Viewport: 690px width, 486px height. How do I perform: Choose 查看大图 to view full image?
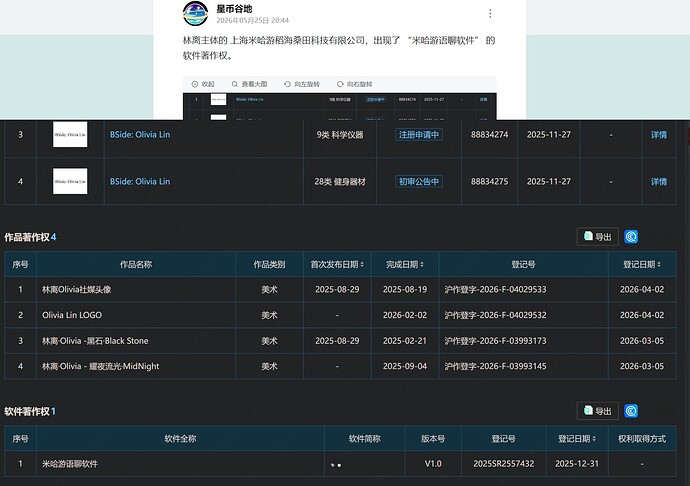pyautogui.click(x=249, y=84)
